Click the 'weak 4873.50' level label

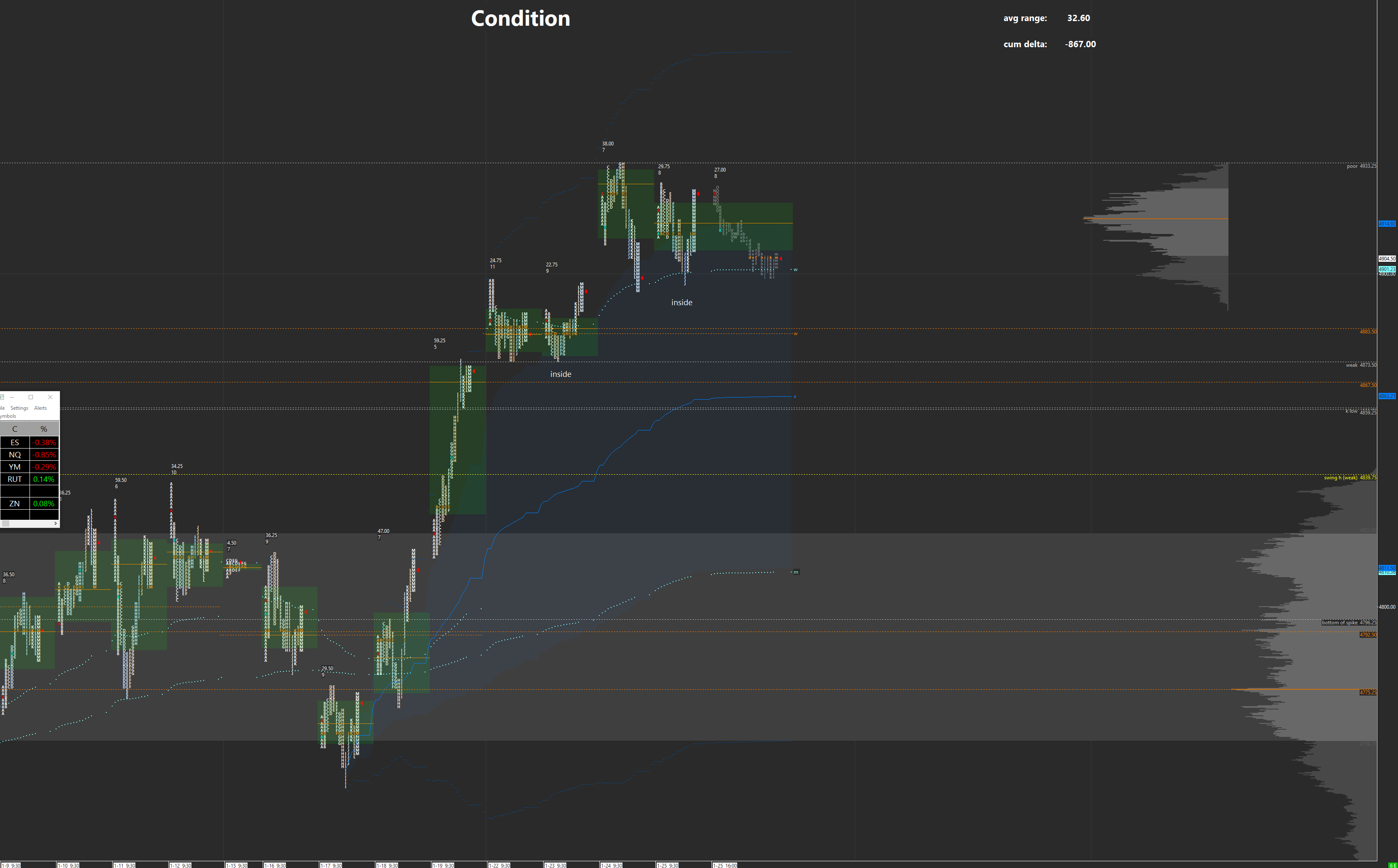(x=1361, y=365)
